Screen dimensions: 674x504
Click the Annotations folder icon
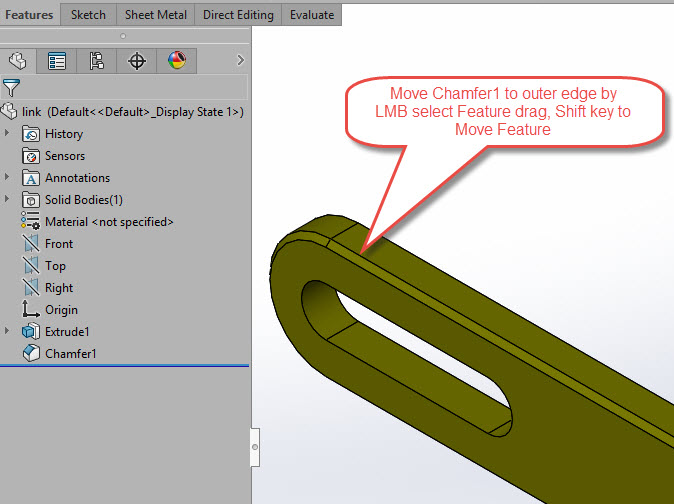(31, 178)
